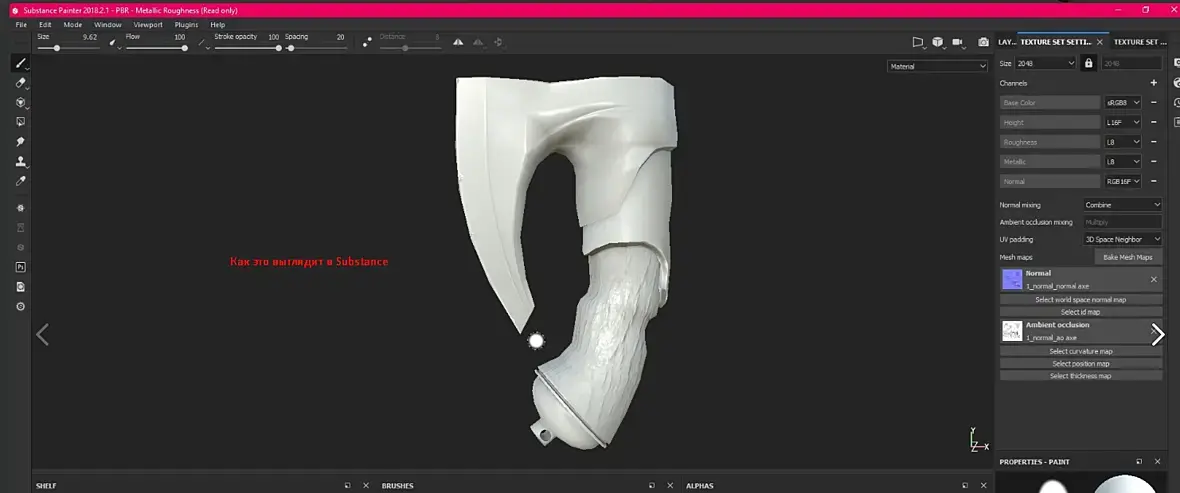Toggle lazy mouse icon beside Distance
The image size is (1180, 493).
(x=368, y=42)
